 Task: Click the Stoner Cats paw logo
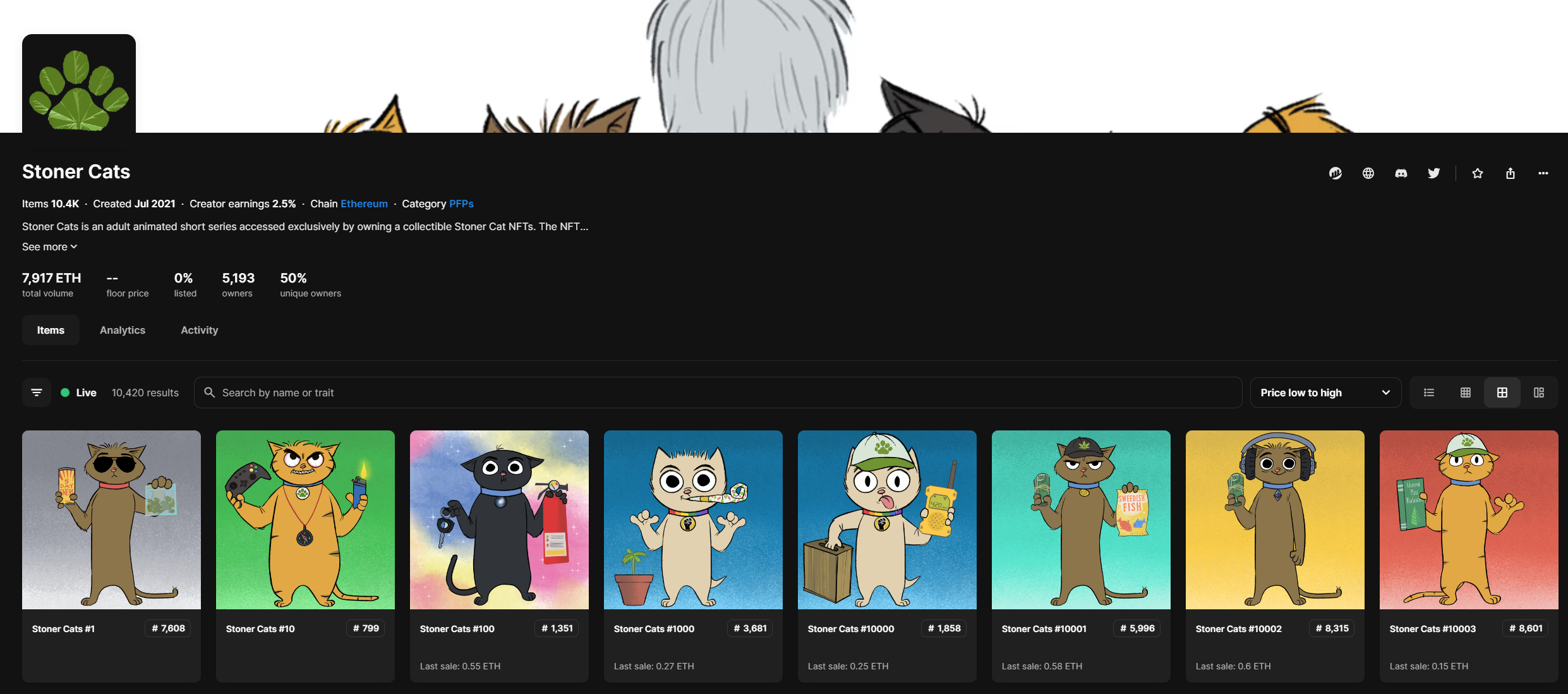coord(79,84)
